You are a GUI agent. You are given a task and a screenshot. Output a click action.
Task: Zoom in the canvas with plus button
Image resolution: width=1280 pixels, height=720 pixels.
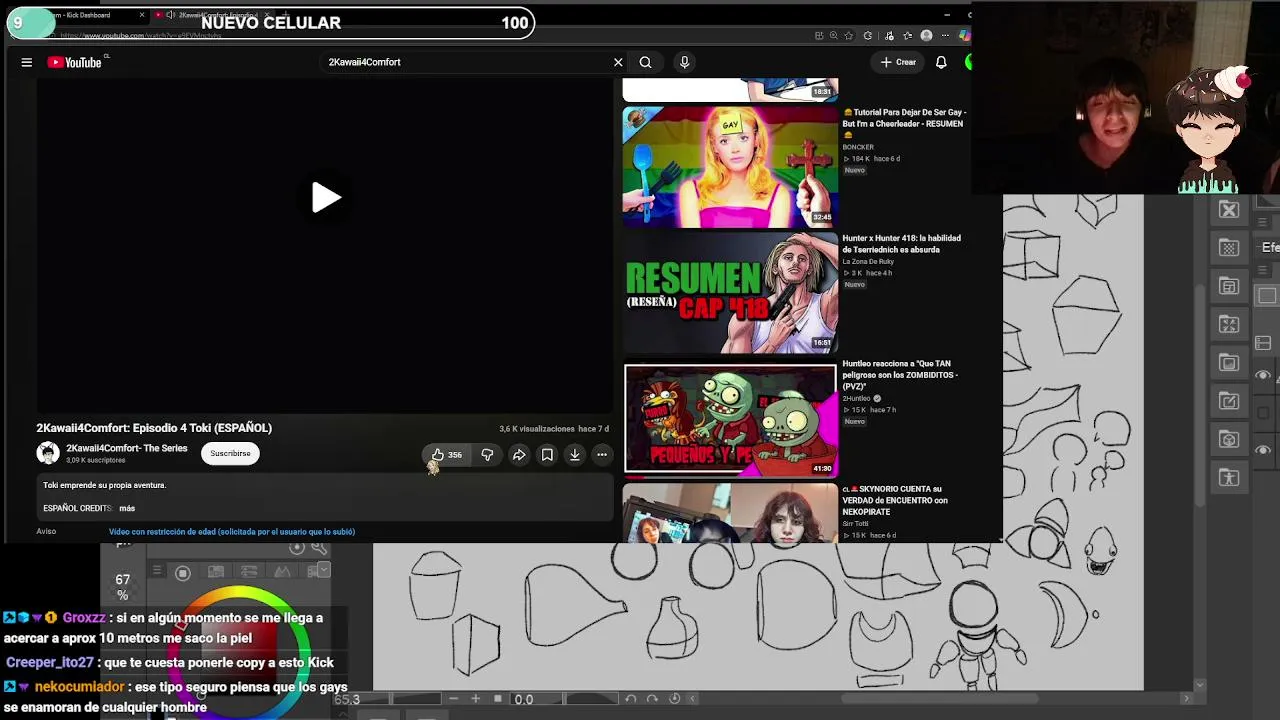[475, 699]
